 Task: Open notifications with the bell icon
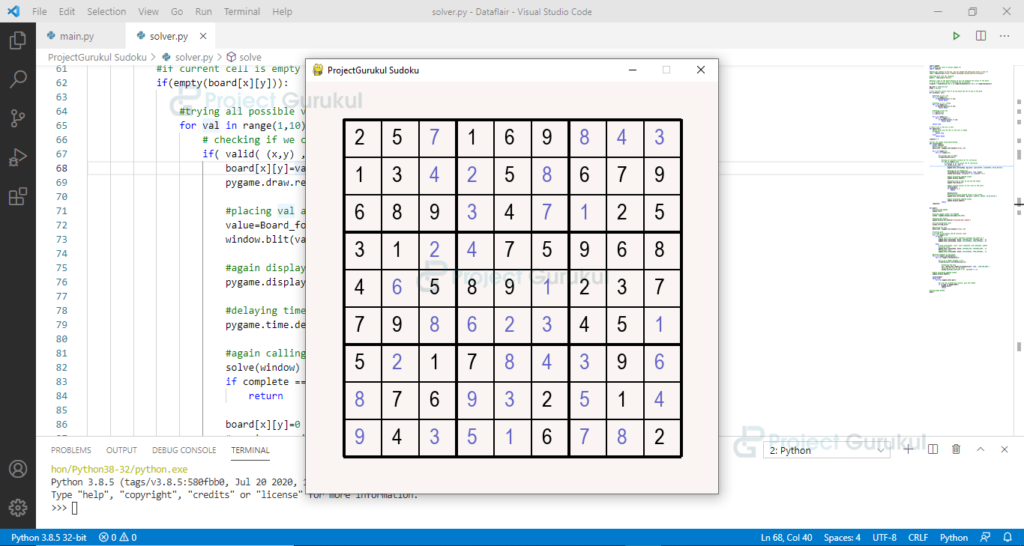point(1008,538)
